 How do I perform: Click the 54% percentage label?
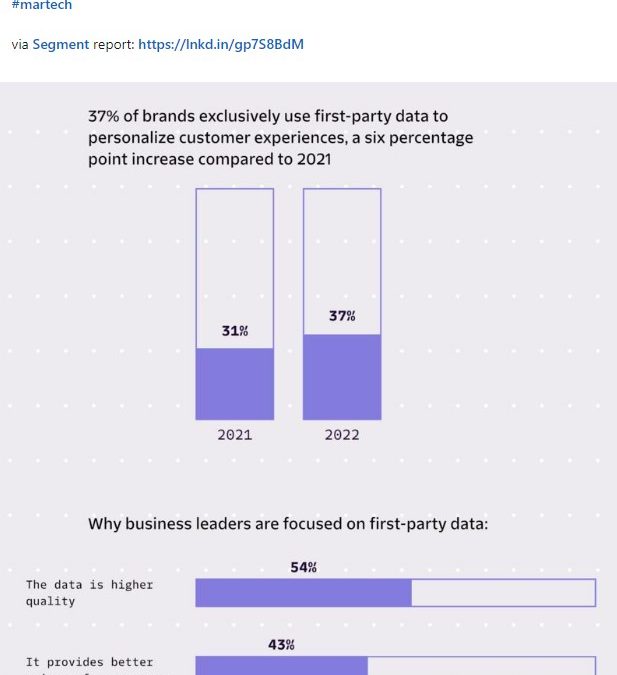tap(304, 567)
